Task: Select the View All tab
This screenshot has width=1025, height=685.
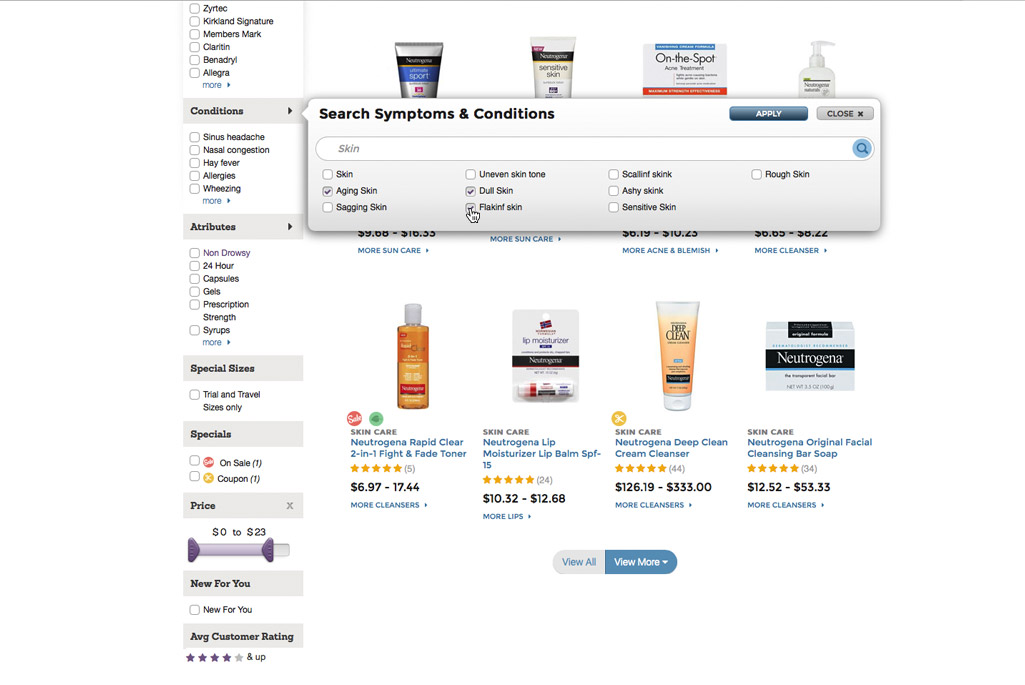Action: point(579,562)
